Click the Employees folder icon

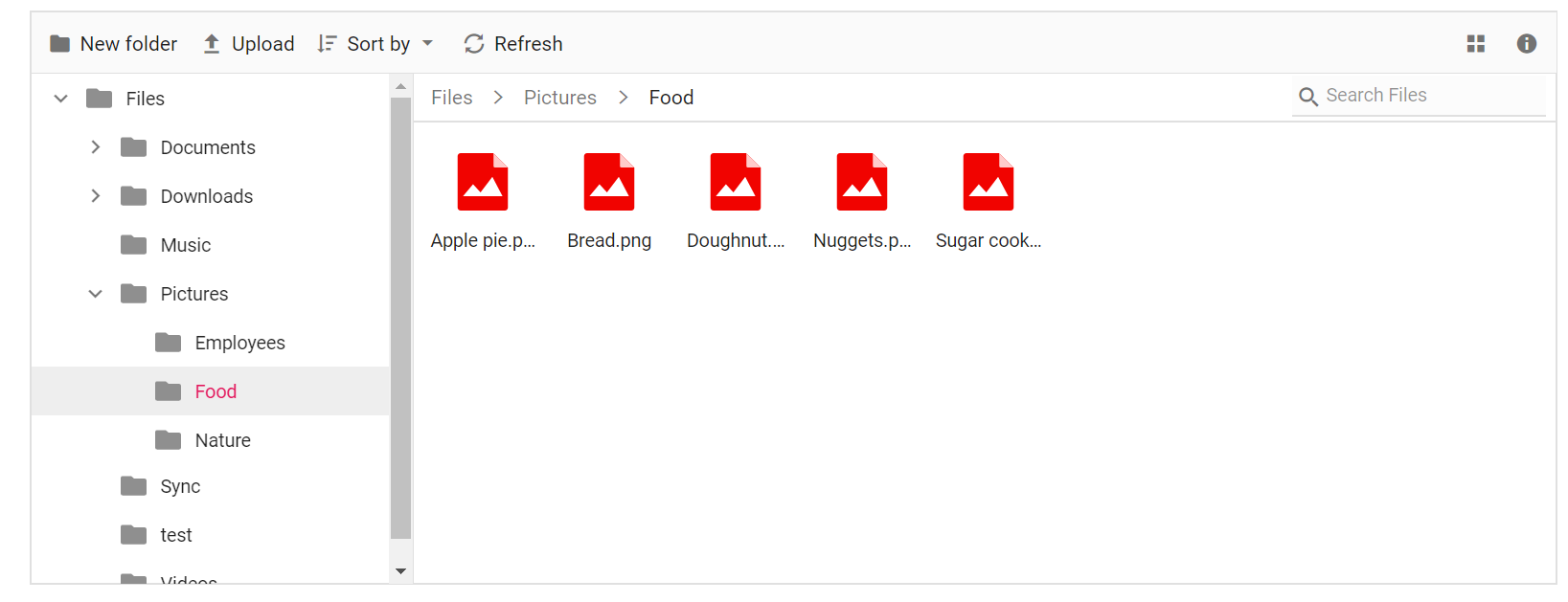[x=169, y=343]
